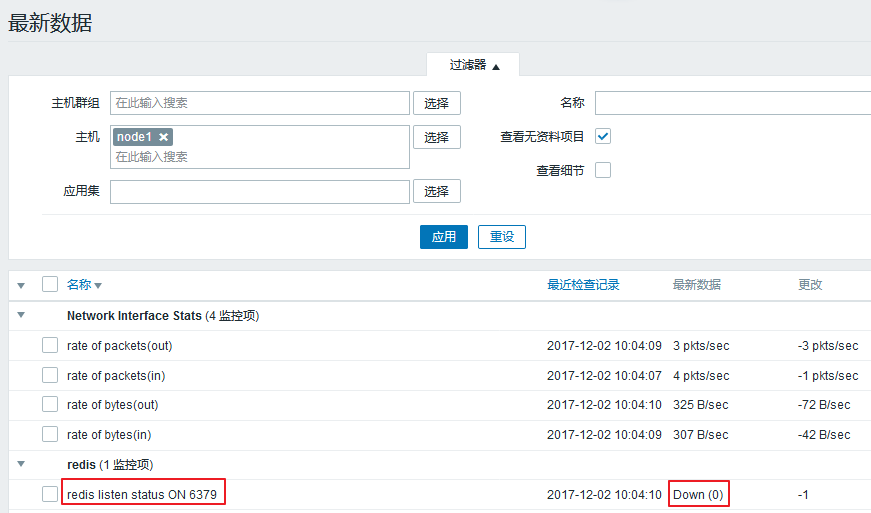
Task: Collapse the redis application group
Action: coord(21,465)
